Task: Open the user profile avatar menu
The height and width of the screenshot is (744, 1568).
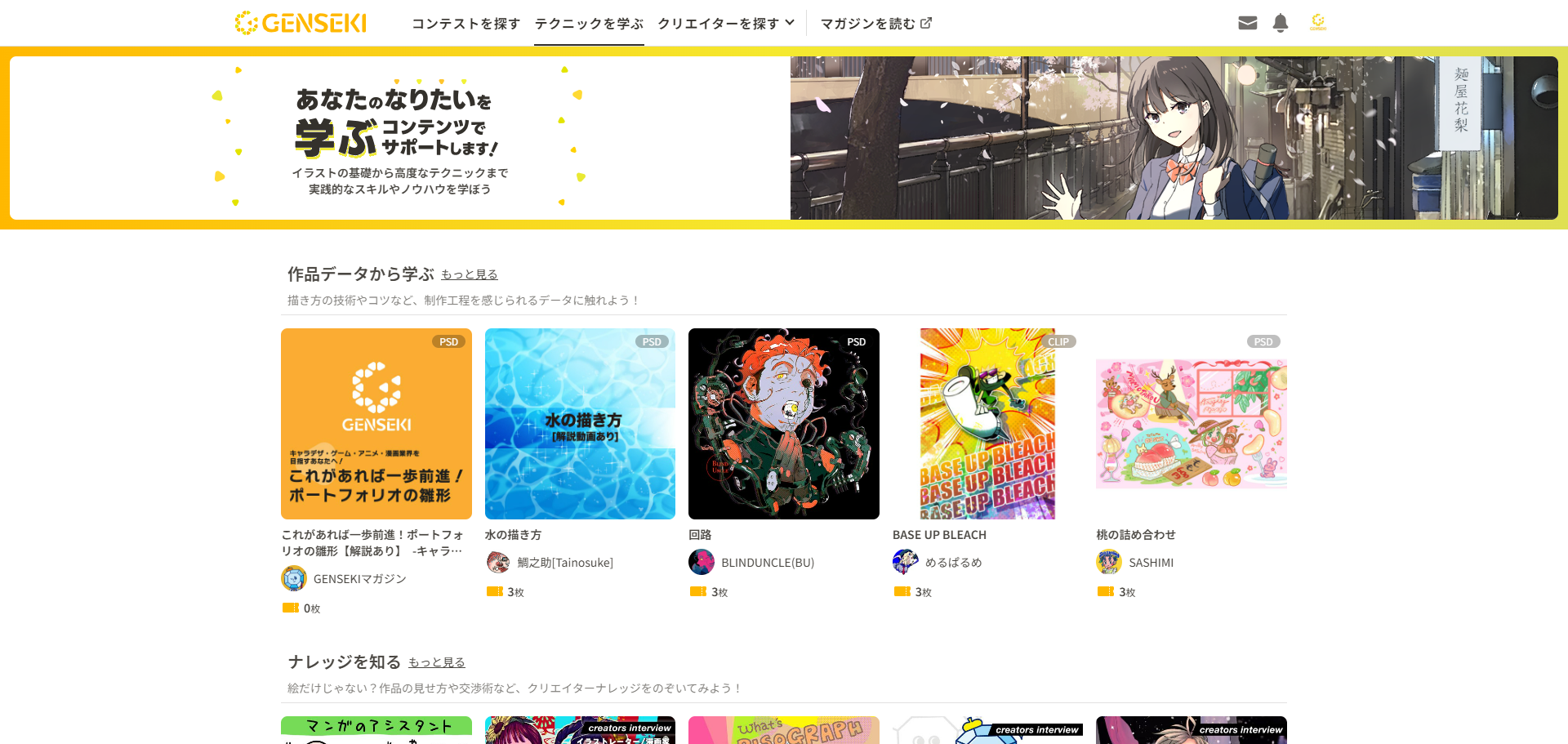Action: pos(1318,22)
